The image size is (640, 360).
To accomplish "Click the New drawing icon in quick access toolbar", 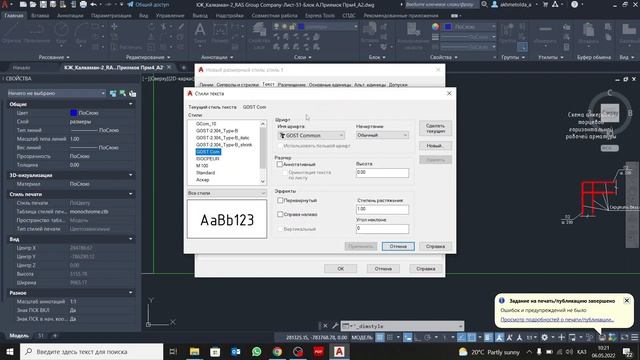I will point(23,4).
